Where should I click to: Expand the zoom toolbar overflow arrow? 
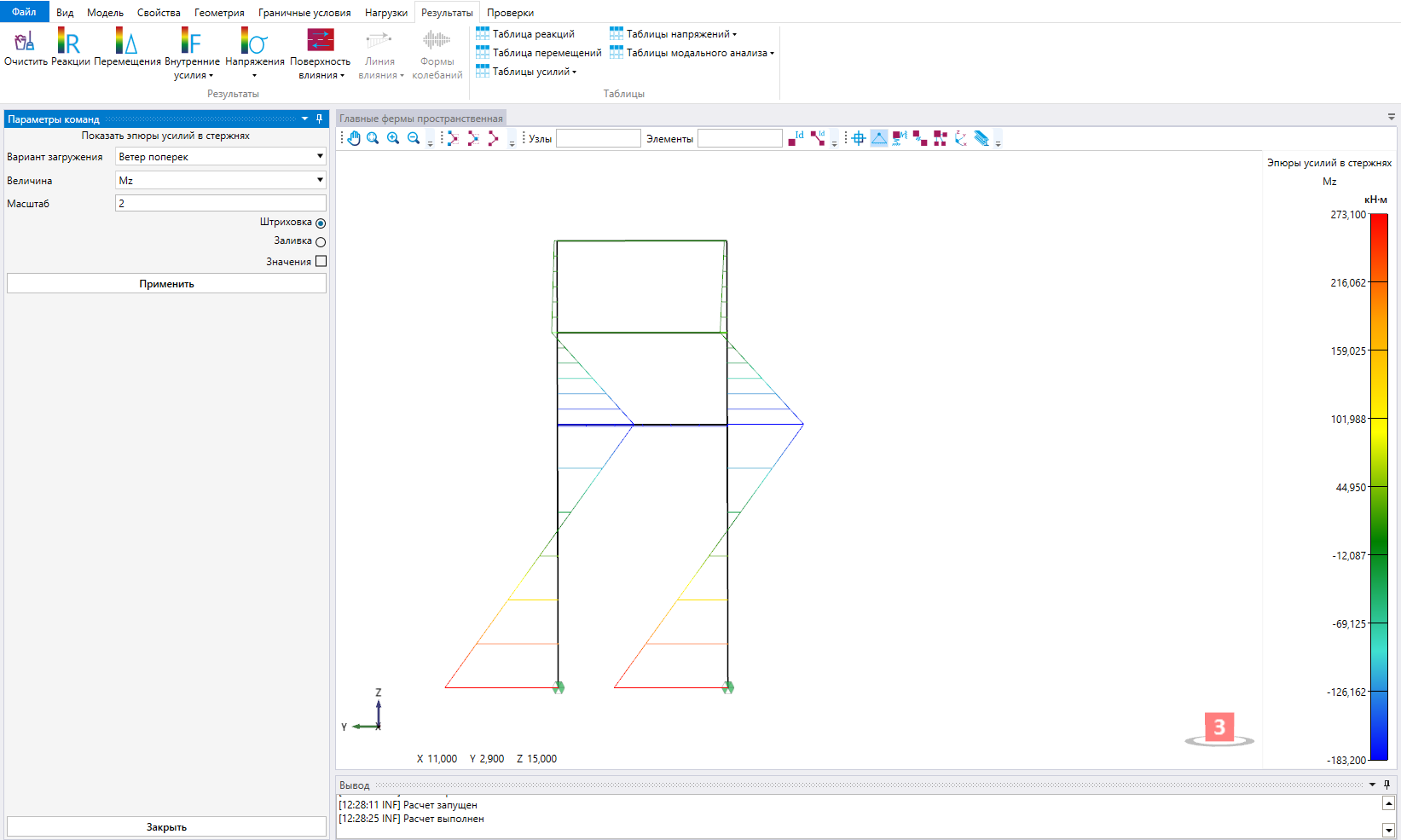coord(430,142)
